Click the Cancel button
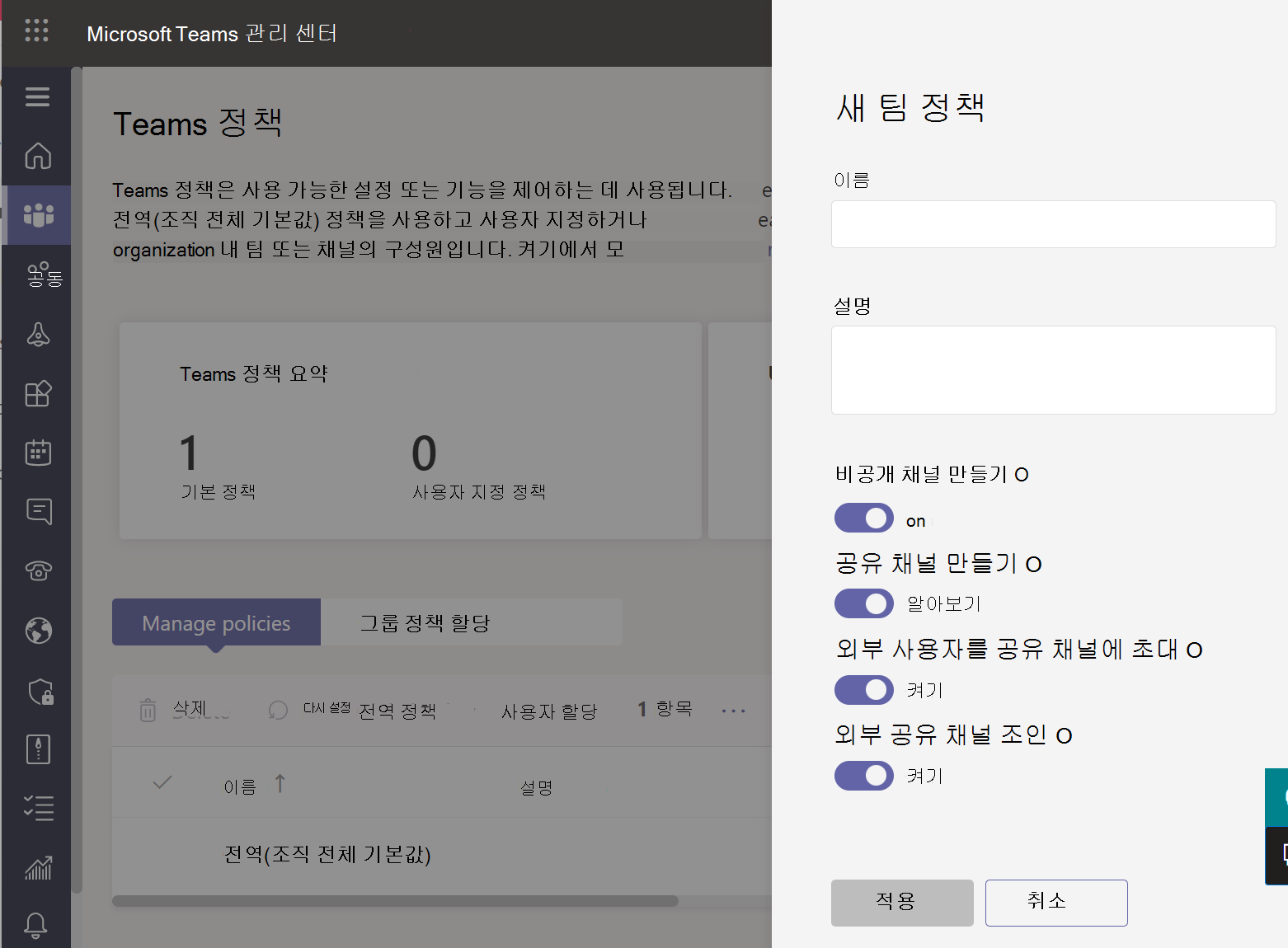Image resolution: width=1288 pixels, height=948 pixels. 1056,903
